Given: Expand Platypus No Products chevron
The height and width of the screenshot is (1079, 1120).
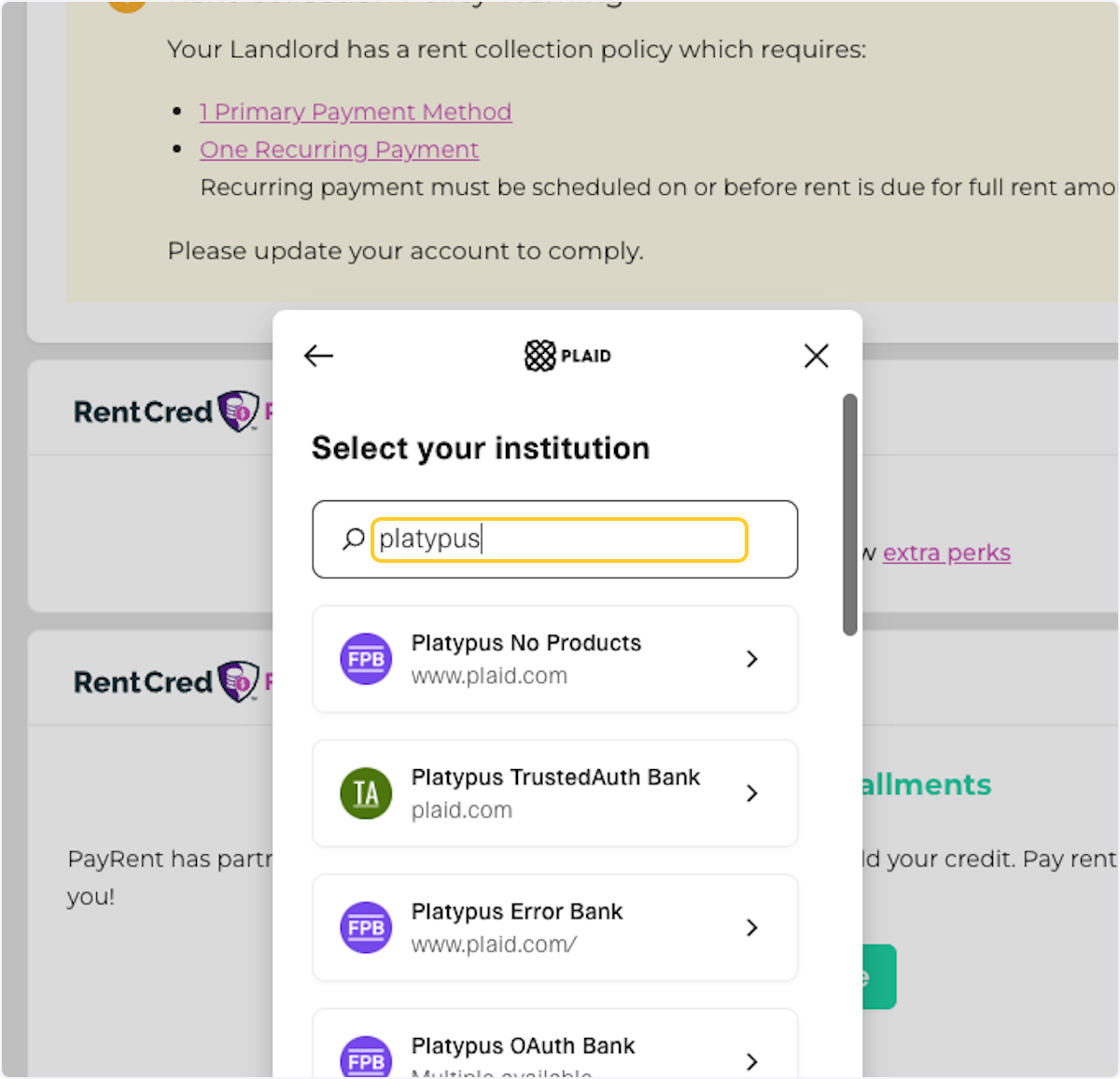Looking at the screenshot, I should coord(752,659).
